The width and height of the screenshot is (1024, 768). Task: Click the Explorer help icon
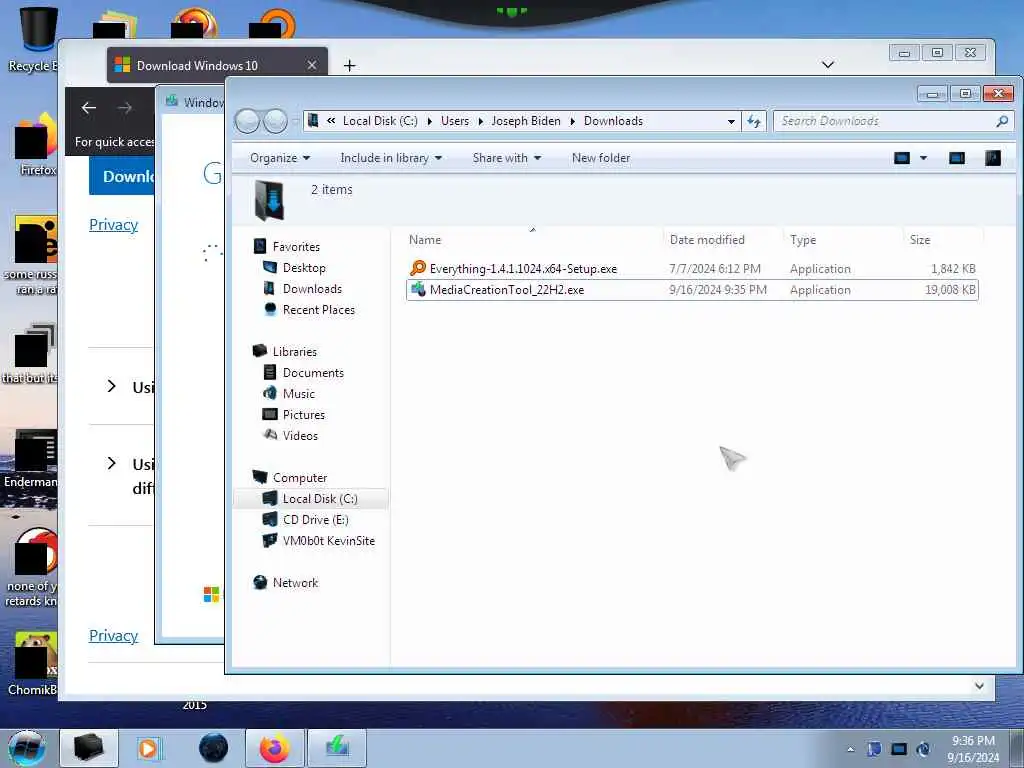point(993,158)
